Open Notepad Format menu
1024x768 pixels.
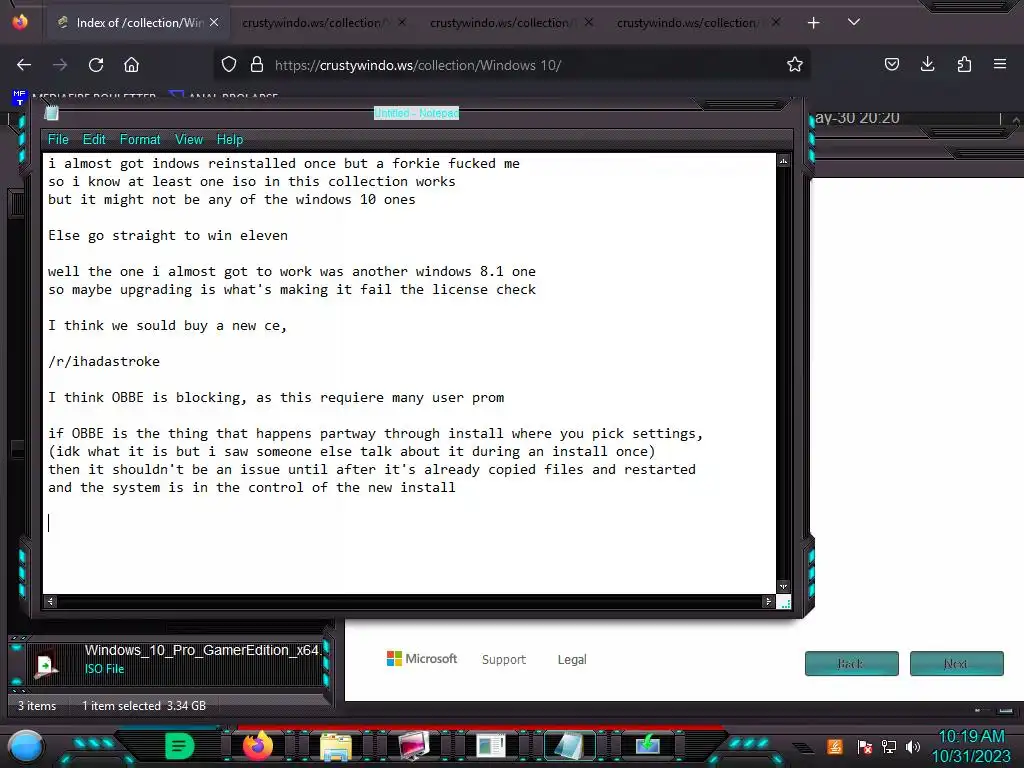pos(140,139)
